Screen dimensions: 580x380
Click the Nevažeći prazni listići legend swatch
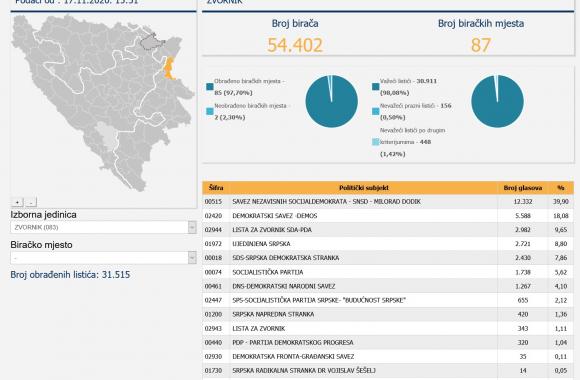[x=375, y=111]
